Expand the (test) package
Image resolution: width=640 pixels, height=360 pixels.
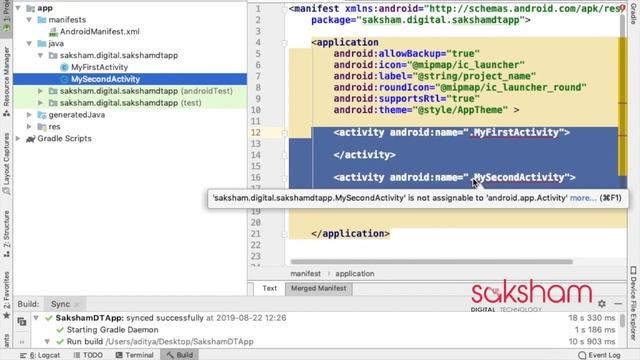[41, 103]
